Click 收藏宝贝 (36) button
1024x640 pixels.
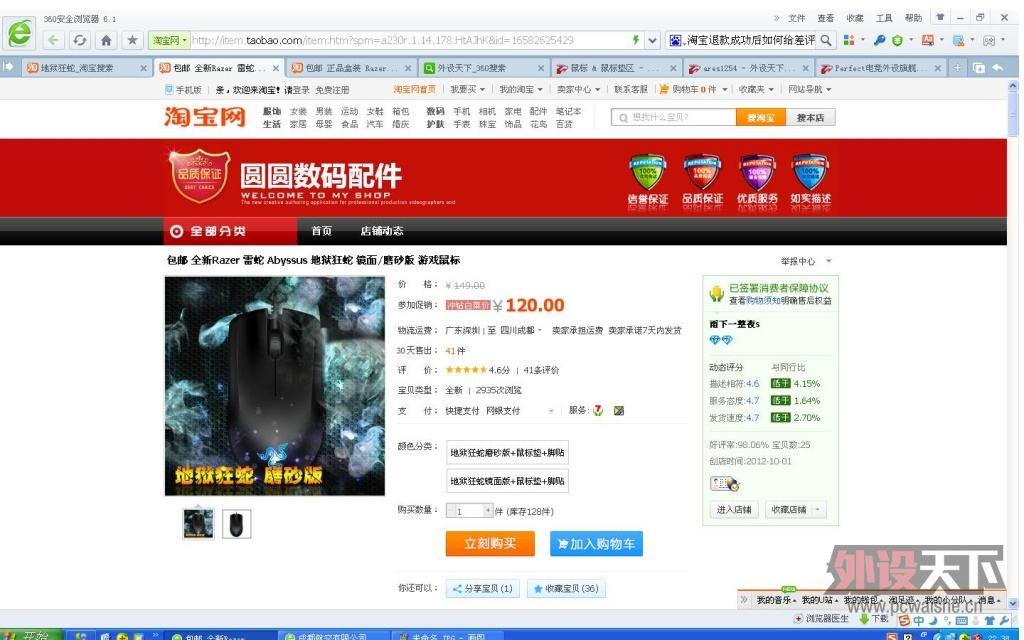[566, 588]
